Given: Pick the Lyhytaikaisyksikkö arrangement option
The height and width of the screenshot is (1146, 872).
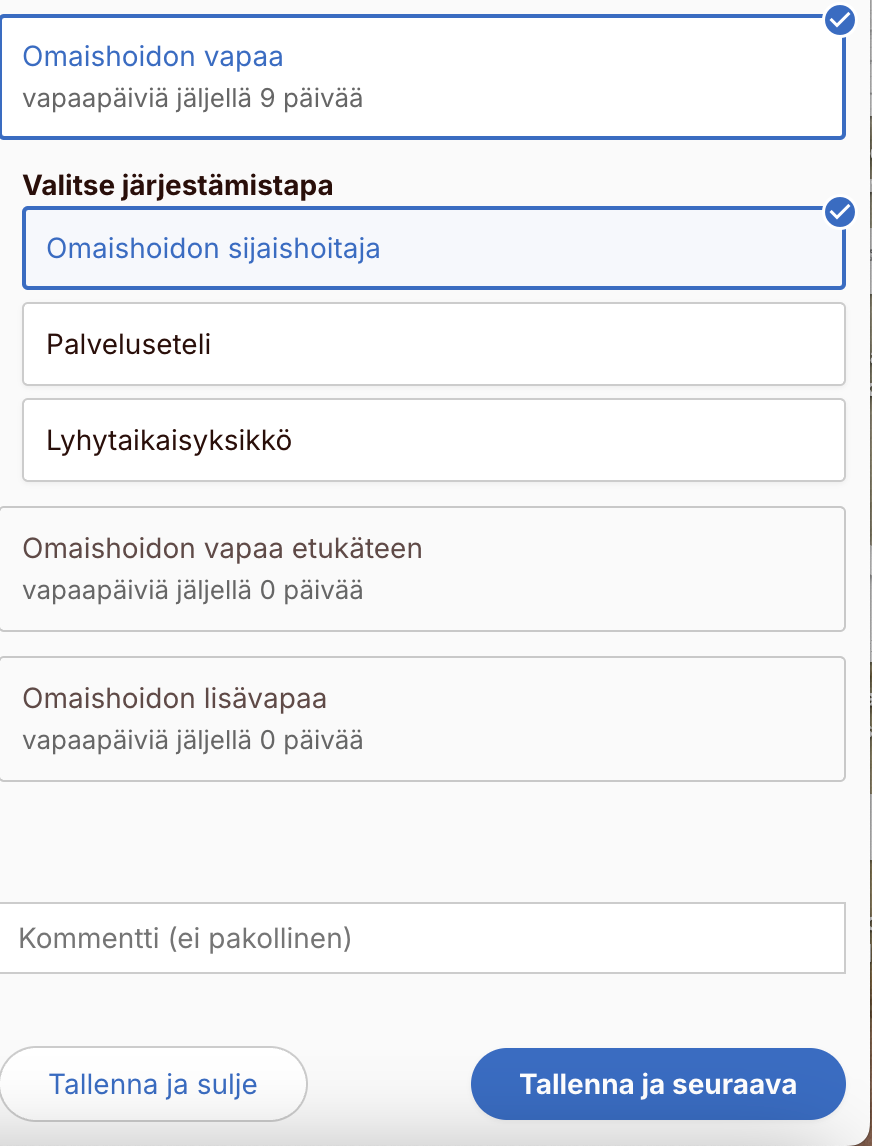Looking at the screenshot, I should (169, 441).
